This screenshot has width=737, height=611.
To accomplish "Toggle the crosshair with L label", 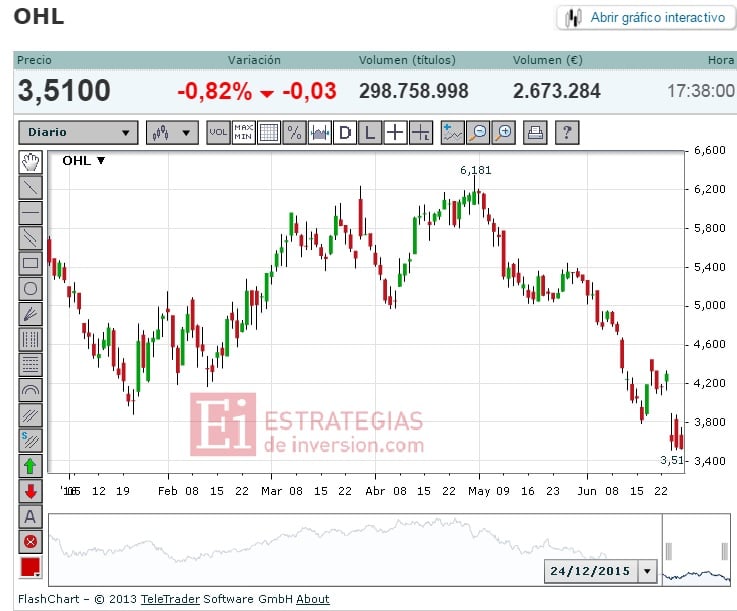I will click(421, 133).
